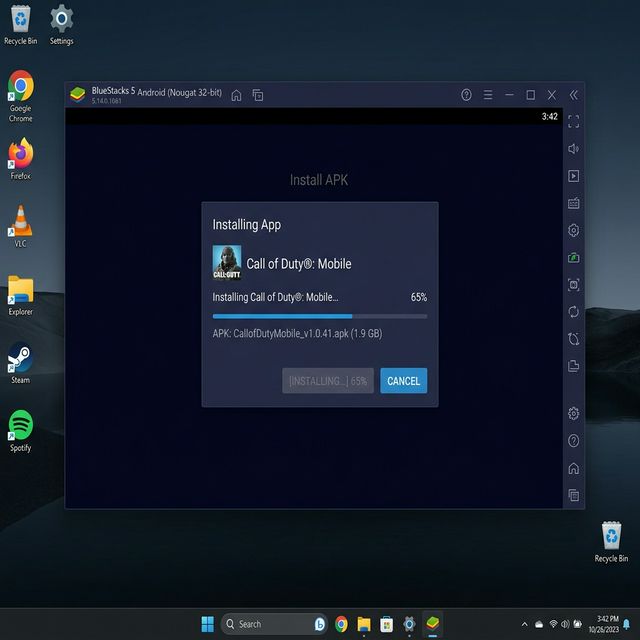The image size is (640, 640).
Task: Click the sidebar play-button media icon
Action: pos(573,176)
